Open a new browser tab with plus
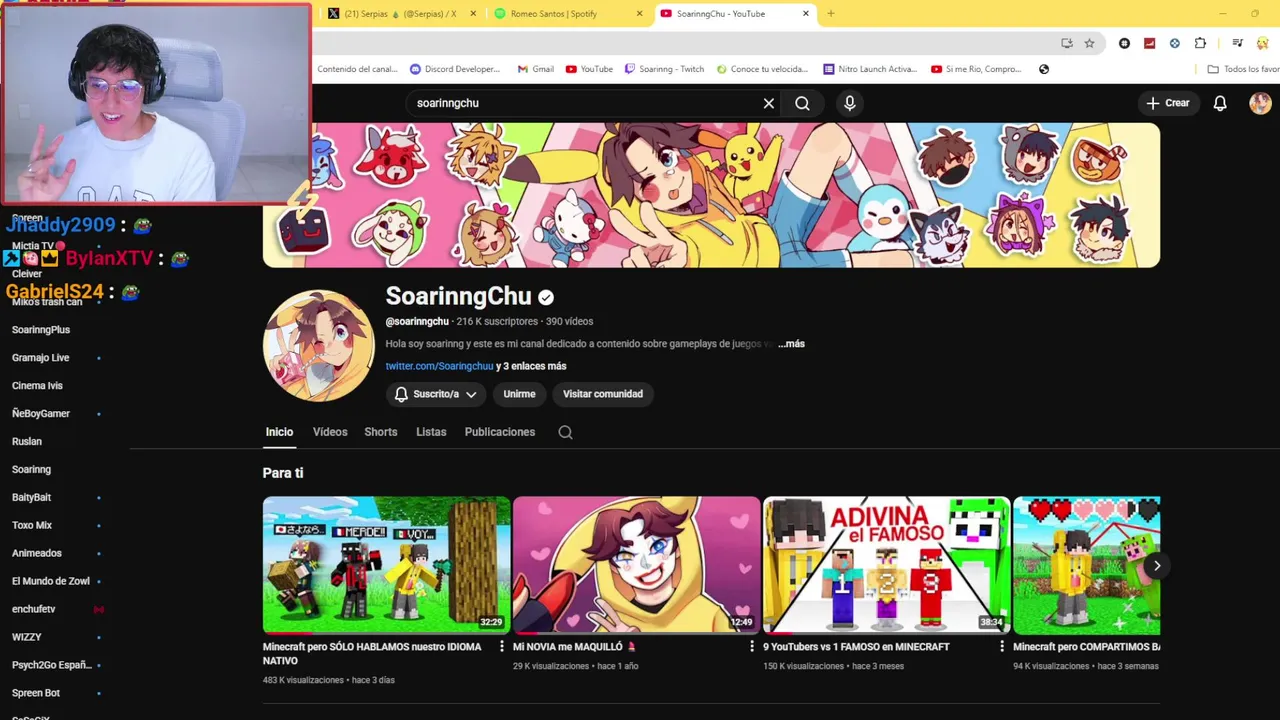Screen dimensions: 1280x720 tap(831, 14)
